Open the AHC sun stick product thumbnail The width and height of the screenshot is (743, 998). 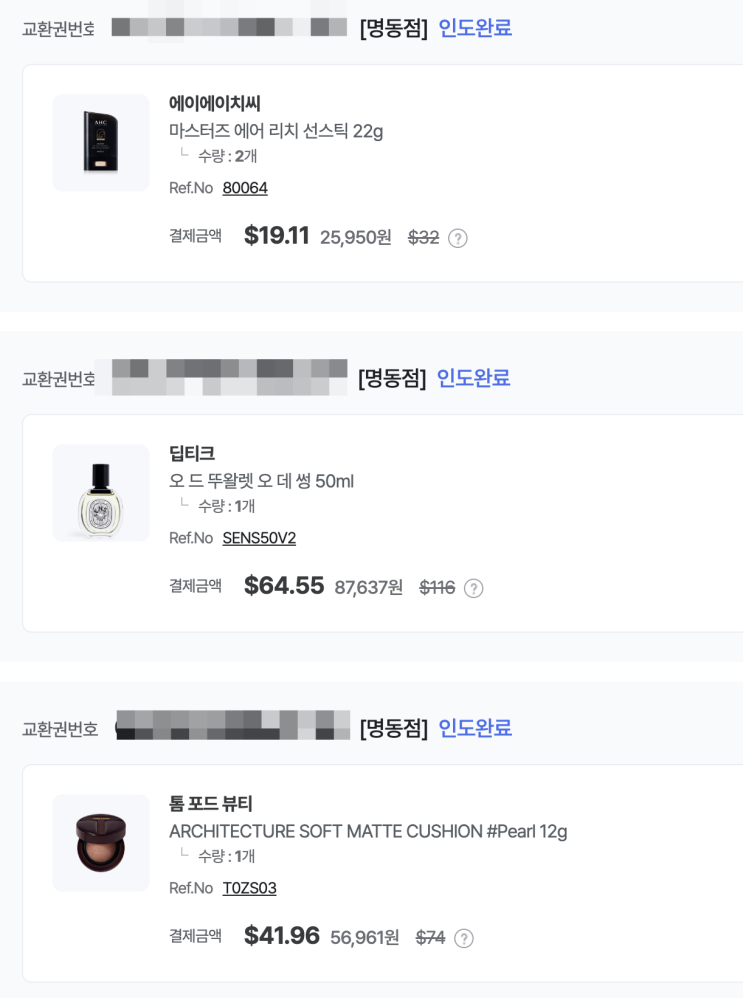101,143
